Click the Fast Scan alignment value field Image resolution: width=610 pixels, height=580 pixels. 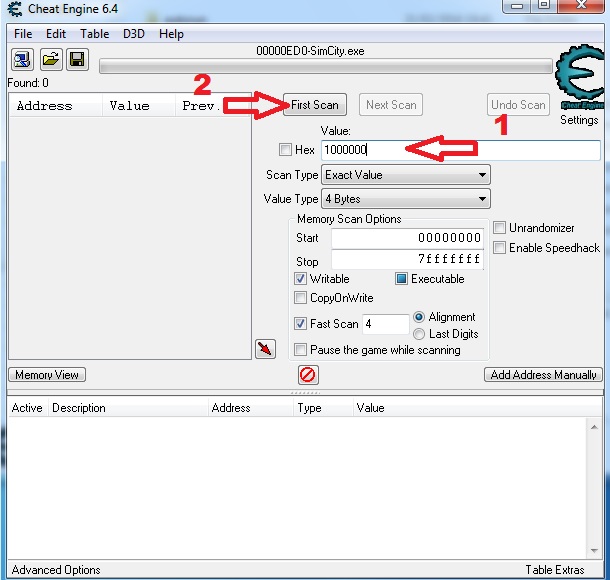[x=385, y=324]
